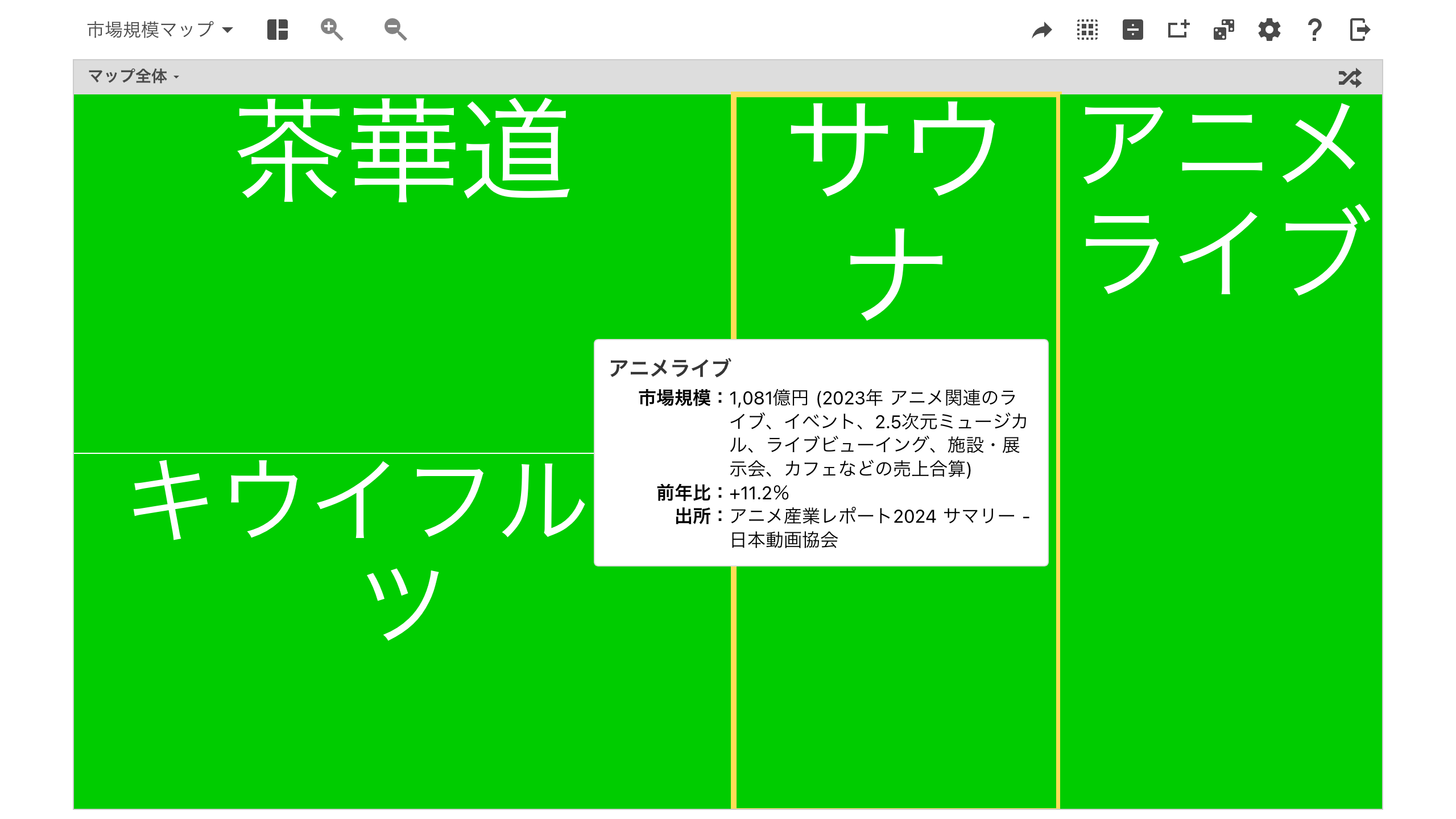Image resolution: width=1456 pixels, height=819 pixels.
Task: Select the アニメライブ treemap cell
Action: point(1221,451)
